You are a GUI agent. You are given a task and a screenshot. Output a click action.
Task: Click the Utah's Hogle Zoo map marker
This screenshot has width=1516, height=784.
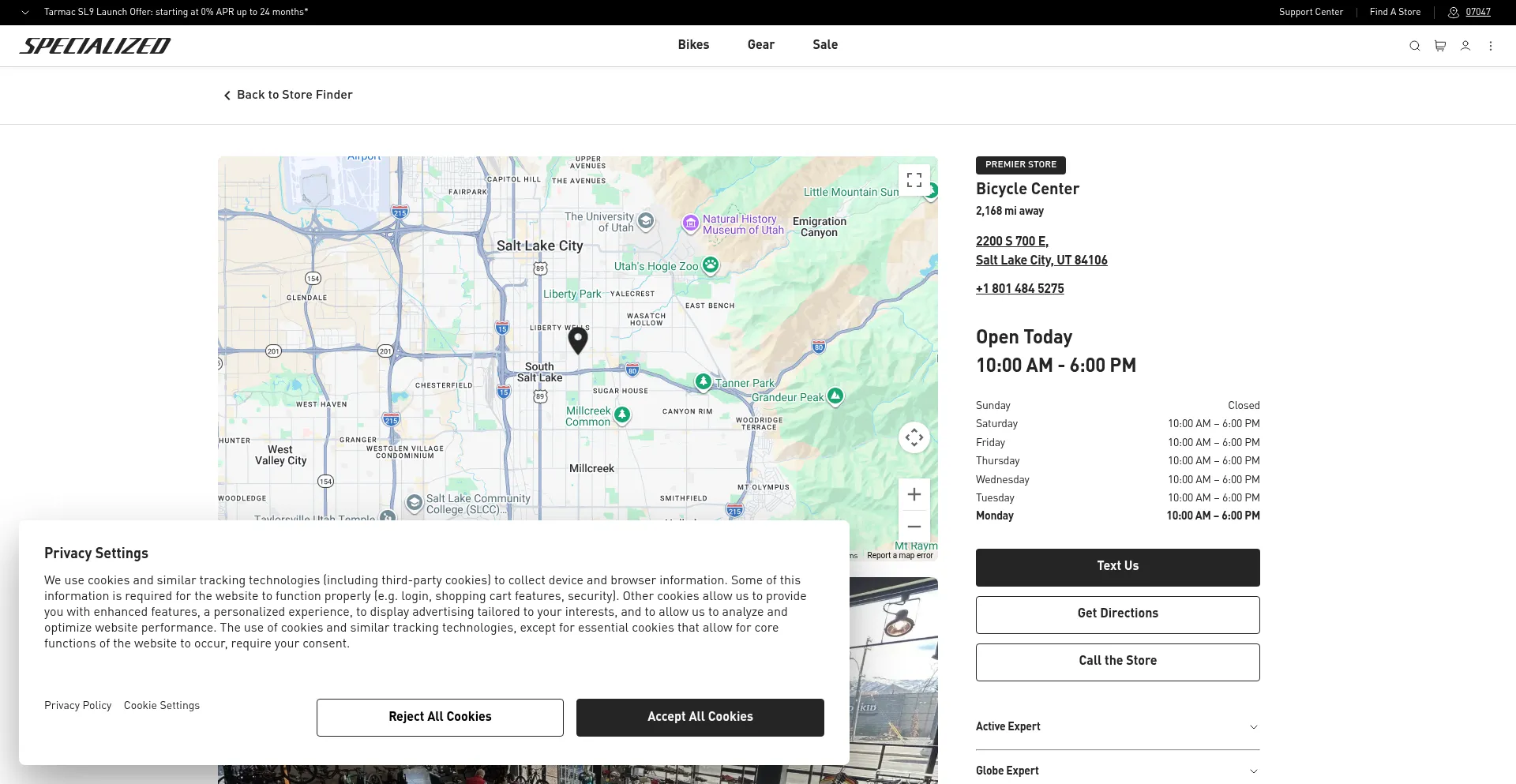711,265
